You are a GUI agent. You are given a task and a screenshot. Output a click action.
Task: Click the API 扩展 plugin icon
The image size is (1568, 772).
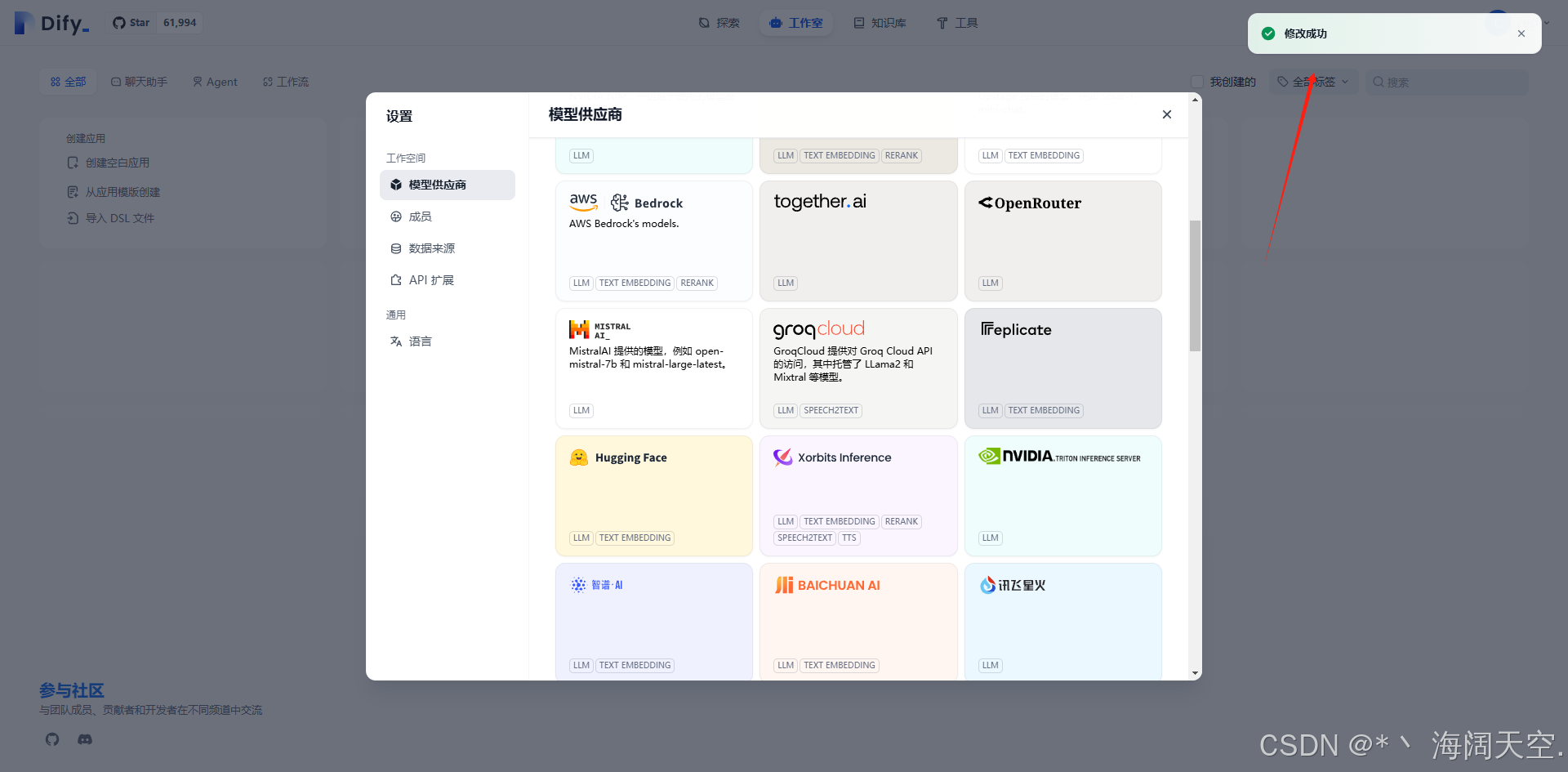396,280
